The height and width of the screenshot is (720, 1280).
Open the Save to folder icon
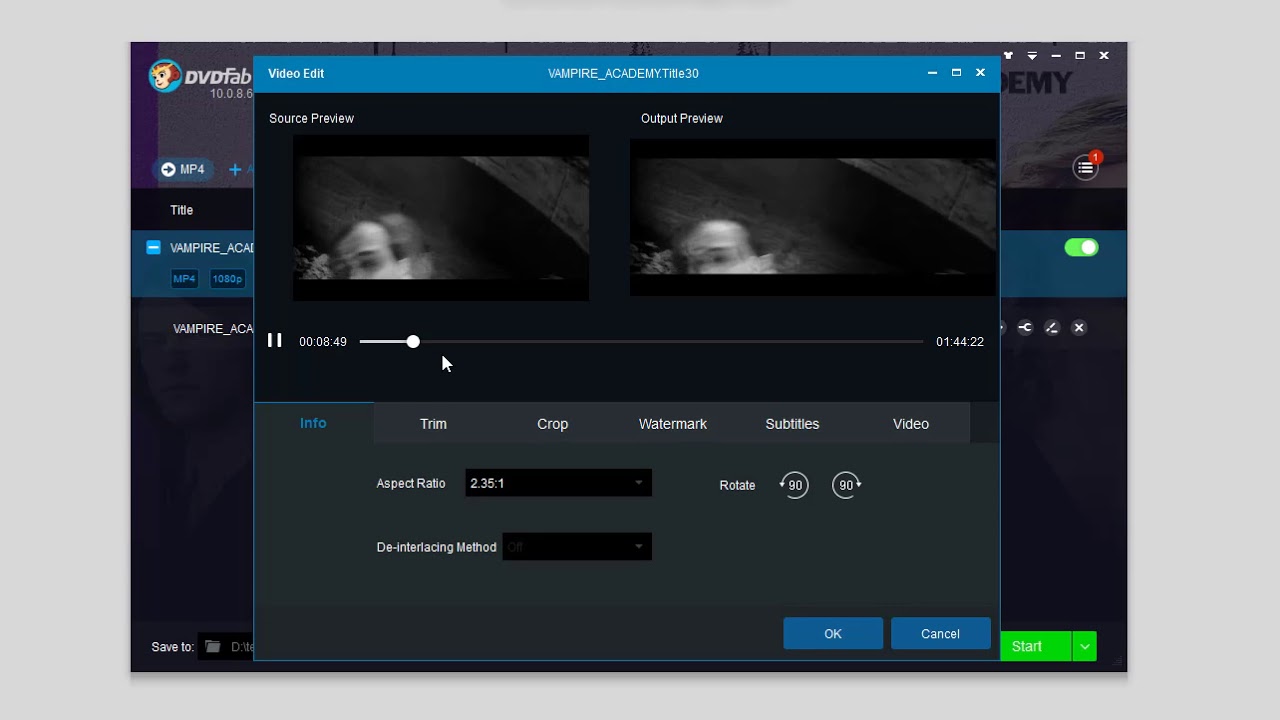tap(213, 647)
